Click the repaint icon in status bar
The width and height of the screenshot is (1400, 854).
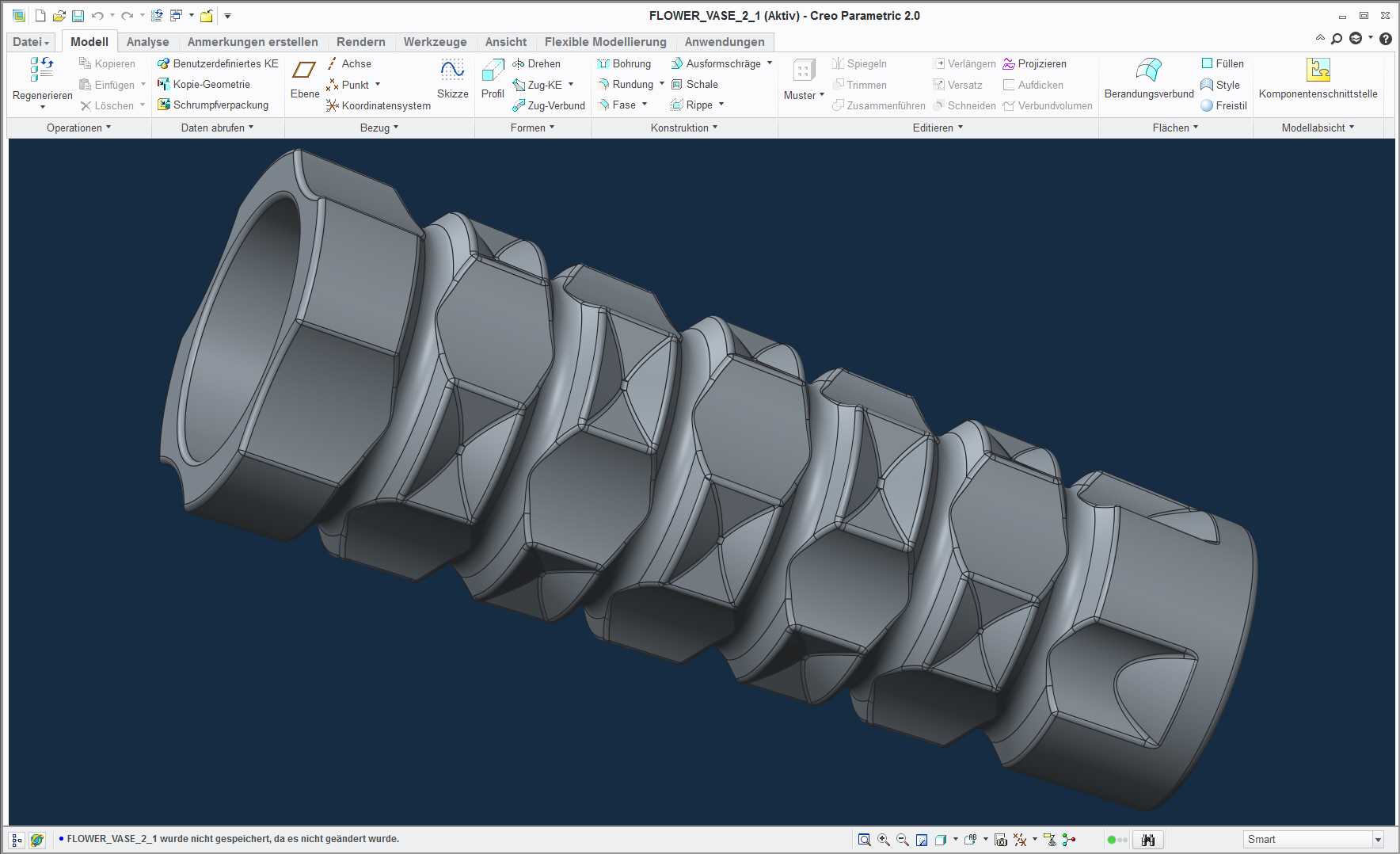click(922, 840)
